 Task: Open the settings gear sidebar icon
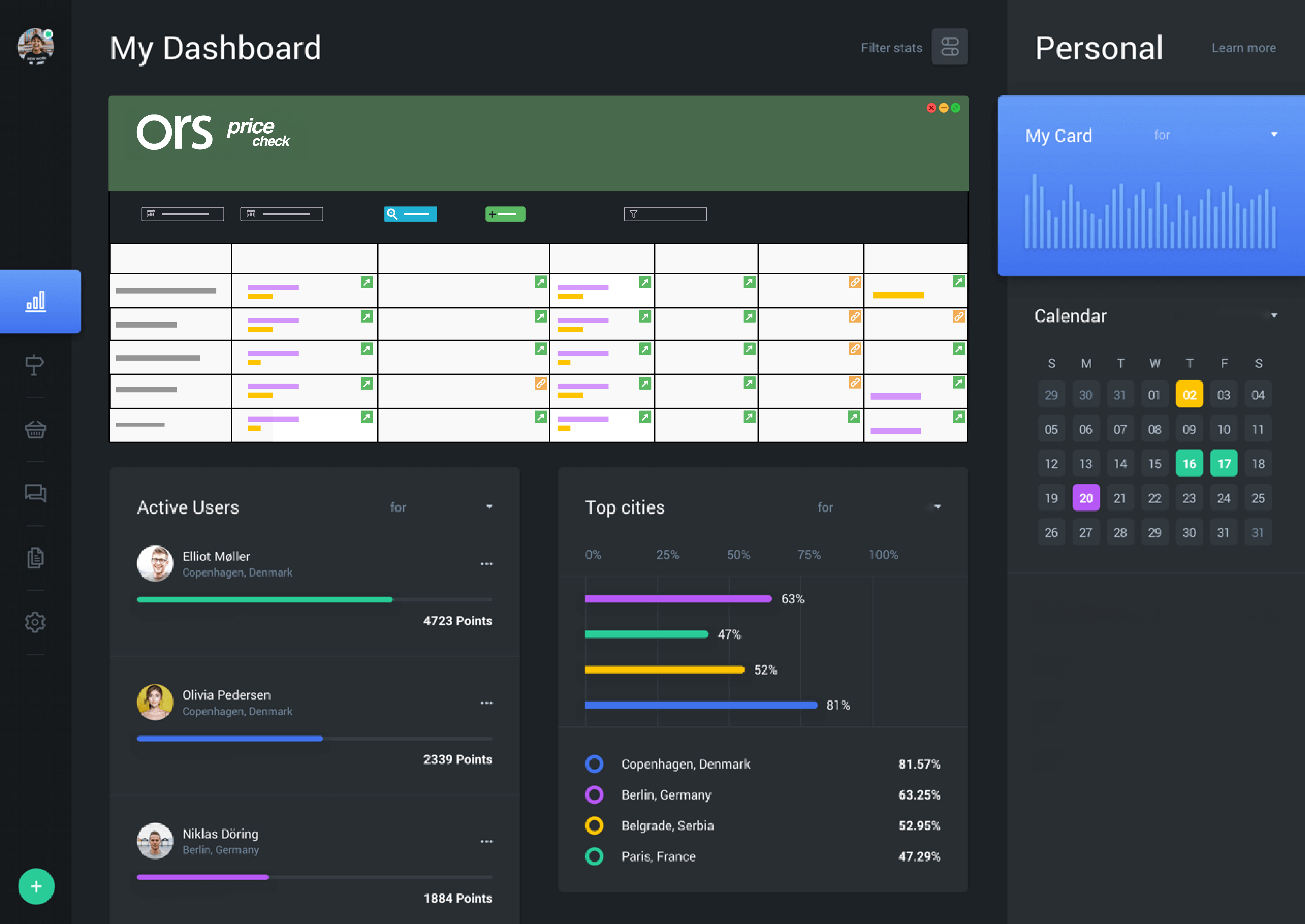pyautogui.click(x=35, y=622)
